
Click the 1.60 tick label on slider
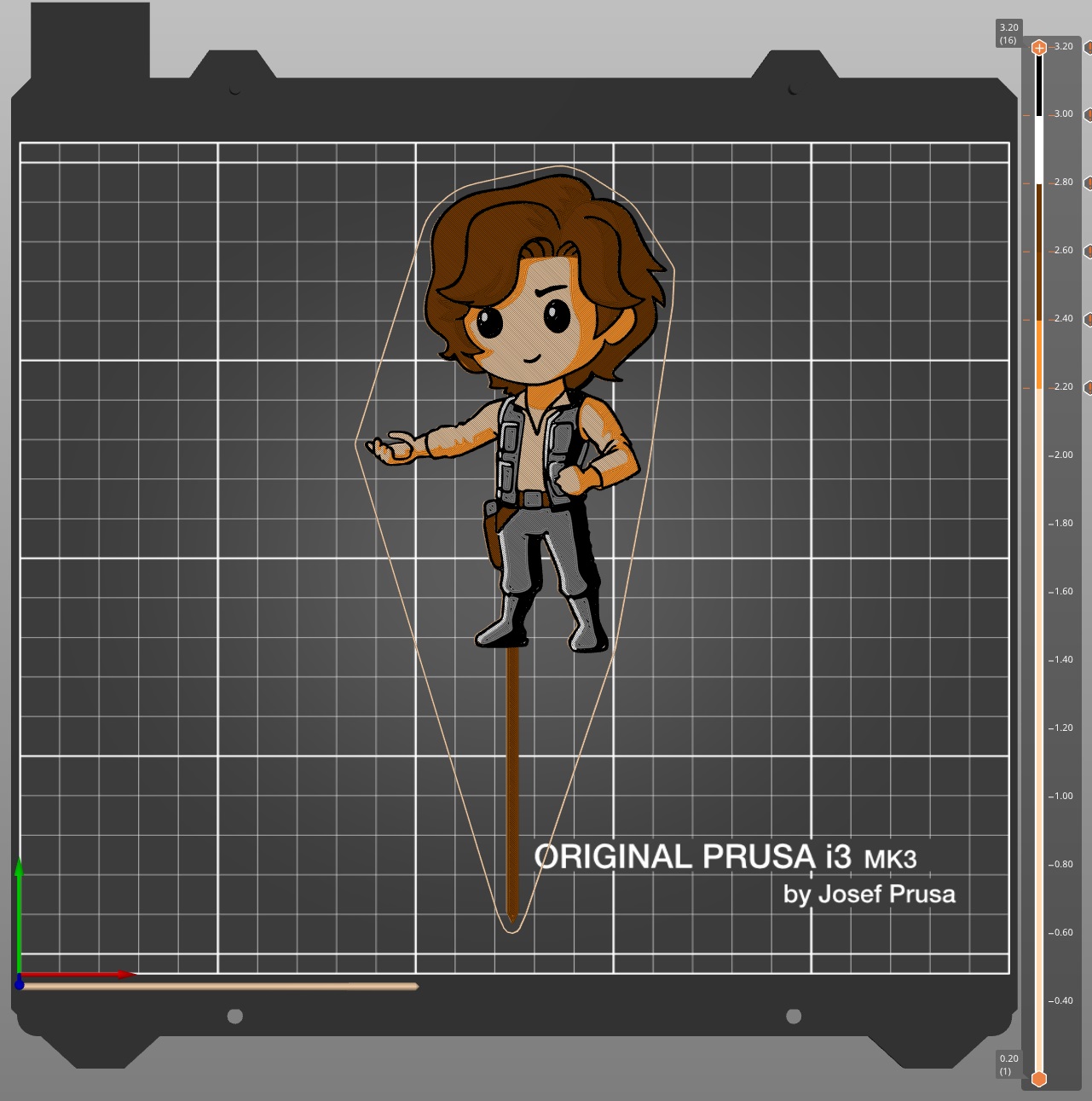[x=1063, y=592]
